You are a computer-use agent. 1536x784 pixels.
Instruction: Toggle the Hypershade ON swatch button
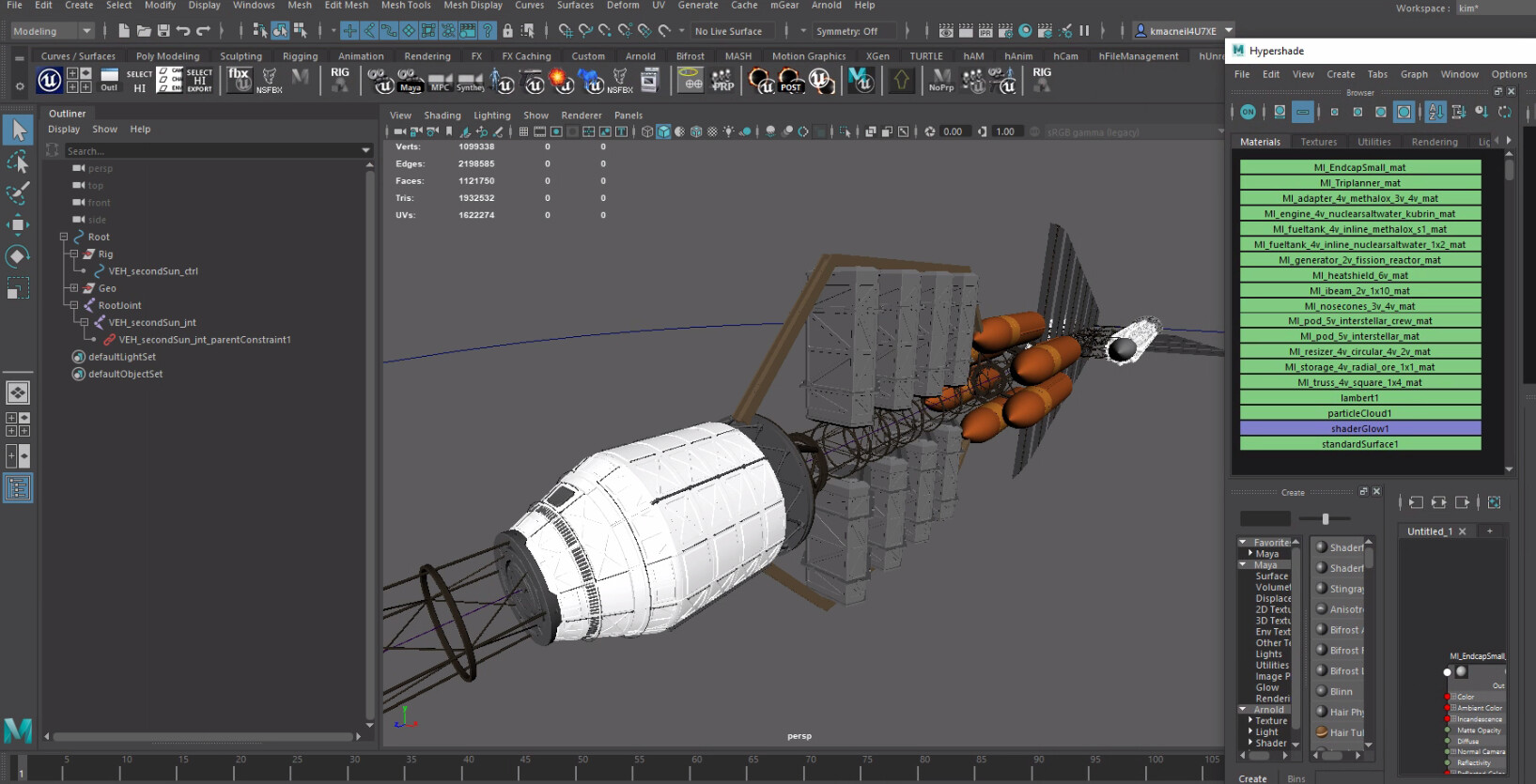point(1248,112)
